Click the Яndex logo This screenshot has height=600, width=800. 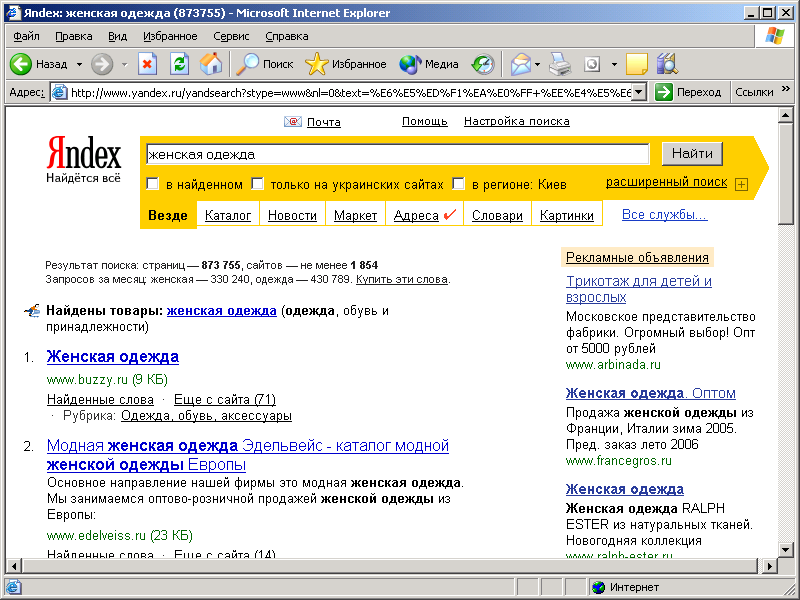click(84, 153)
